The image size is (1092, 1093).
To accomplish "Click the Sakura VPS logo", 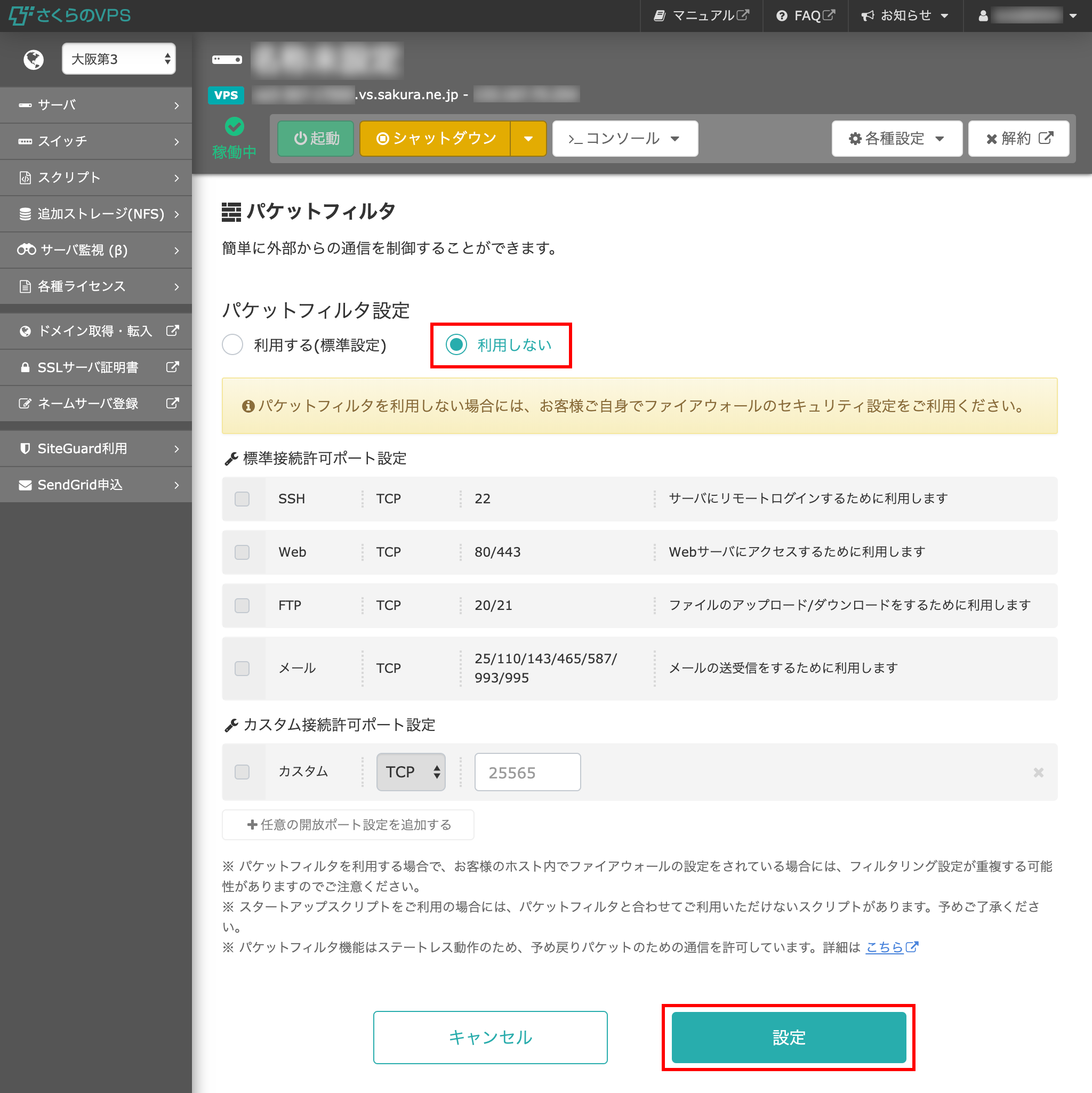I will click(70, 15).
